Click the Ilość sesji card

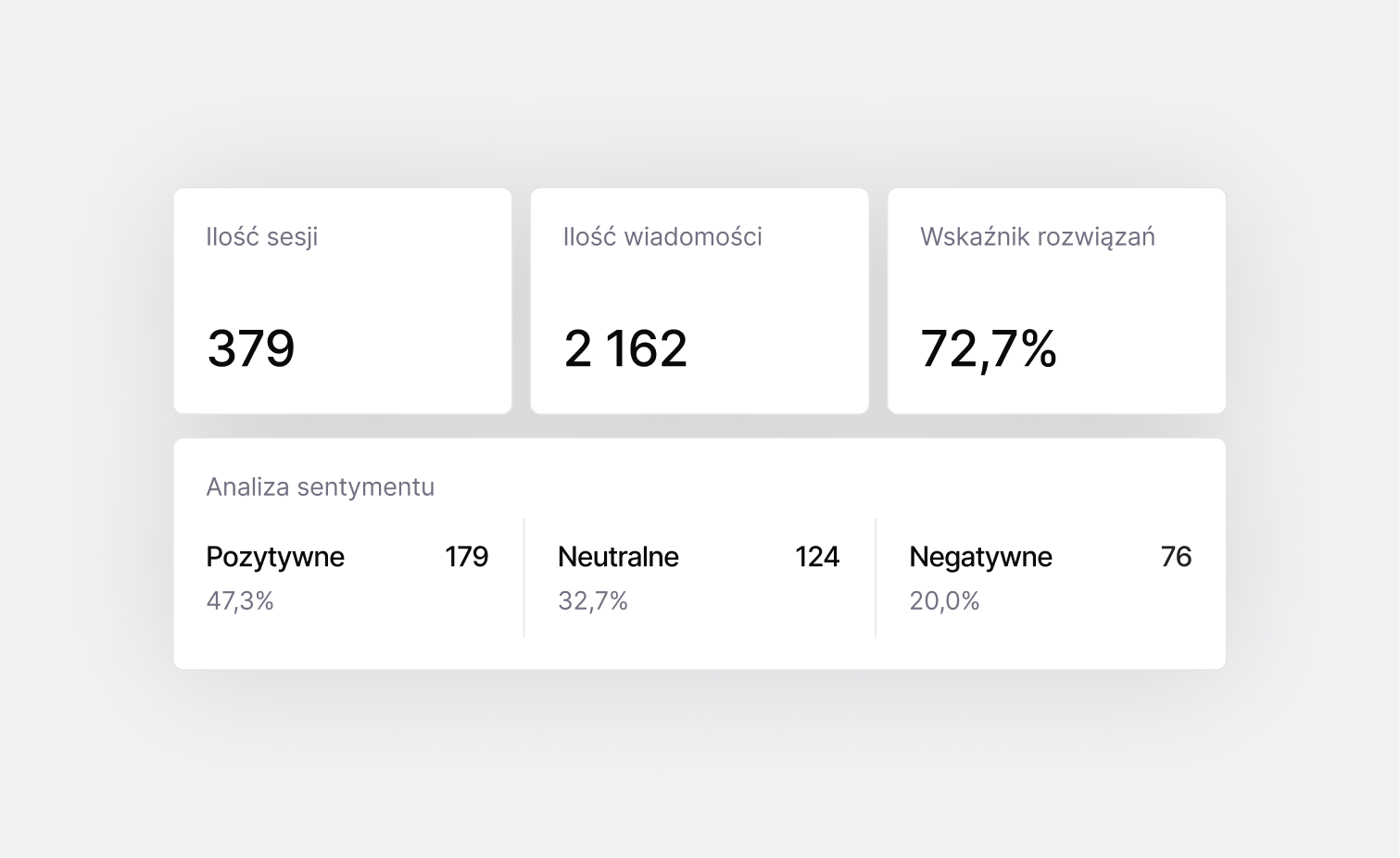click(x=342, y=300)
